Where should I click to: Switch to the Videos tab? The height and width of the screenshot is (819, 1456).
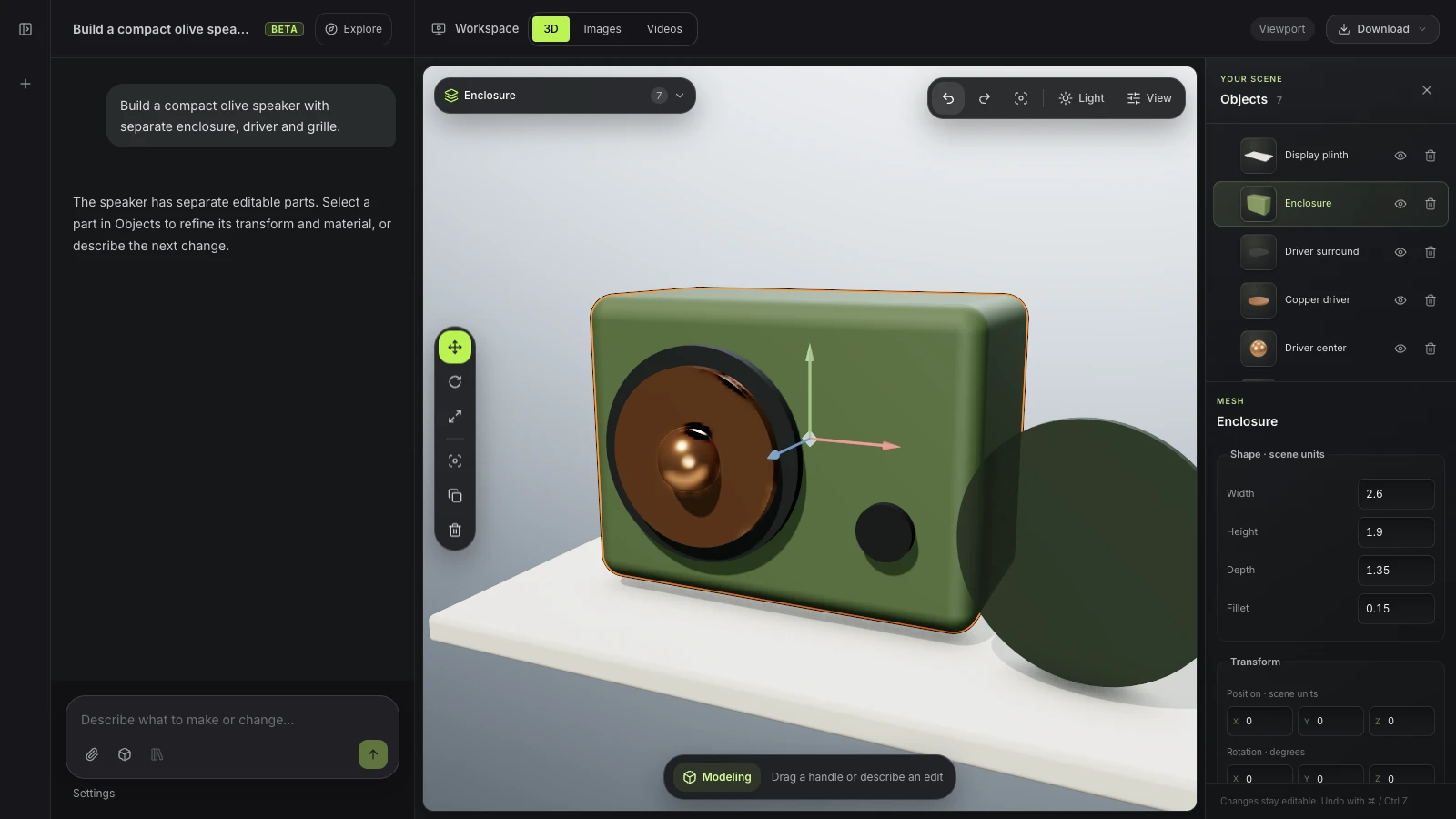pos(664,29)
